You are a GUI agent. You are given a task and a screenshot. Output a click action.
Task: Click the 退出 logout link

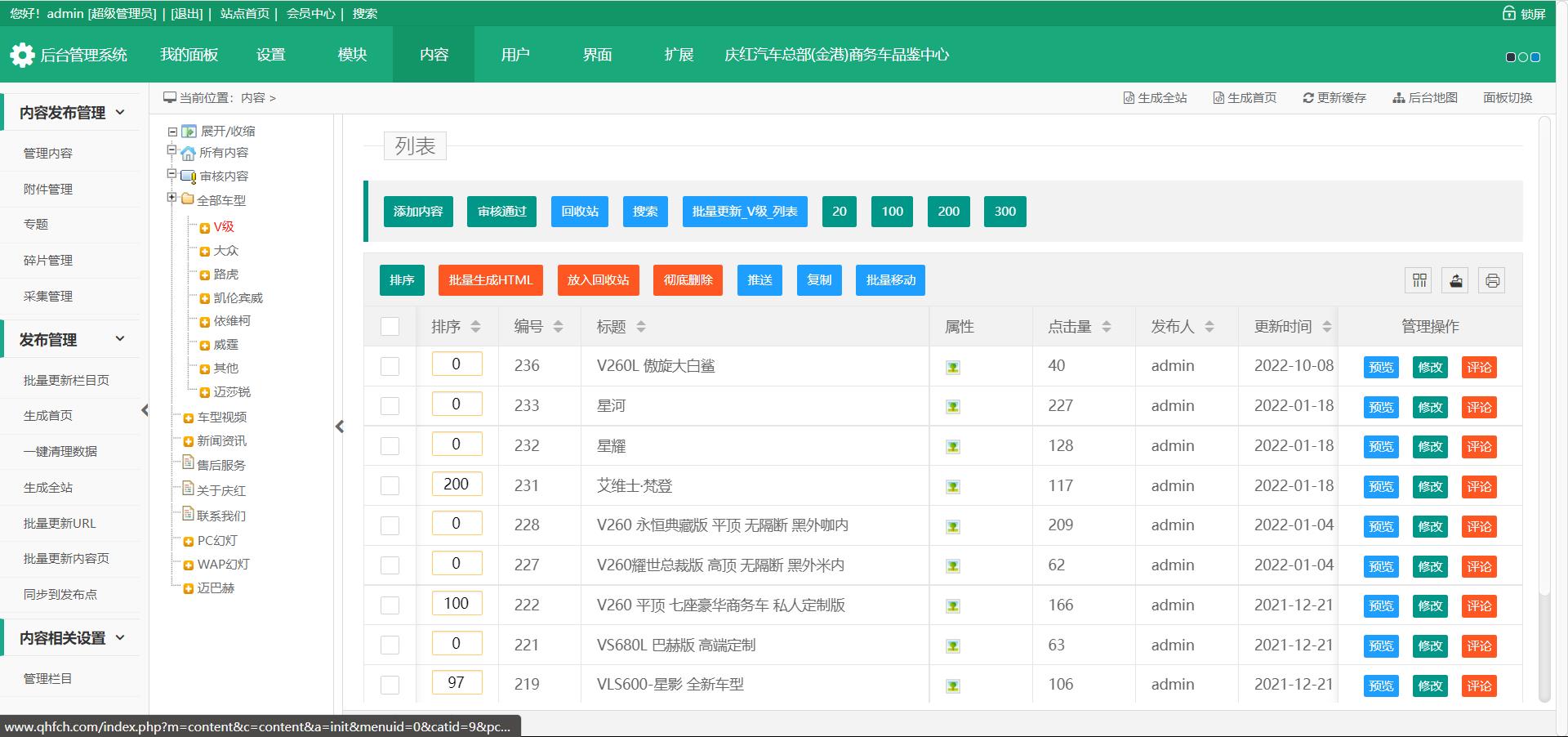tap(187, 14)
